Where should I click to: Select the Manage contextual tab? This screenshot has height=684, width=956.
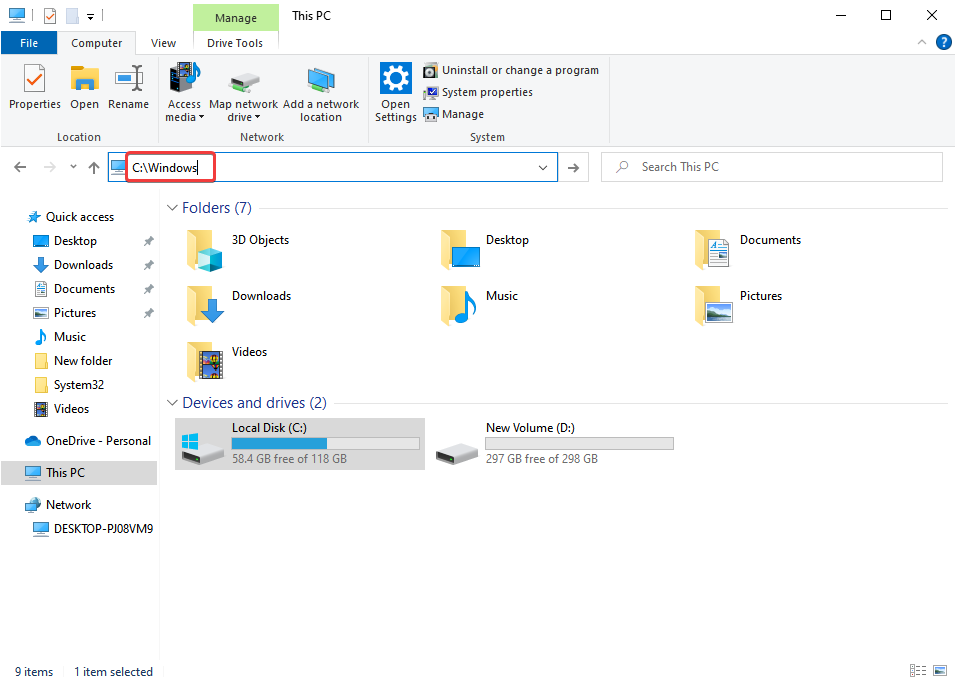(236, 18)
